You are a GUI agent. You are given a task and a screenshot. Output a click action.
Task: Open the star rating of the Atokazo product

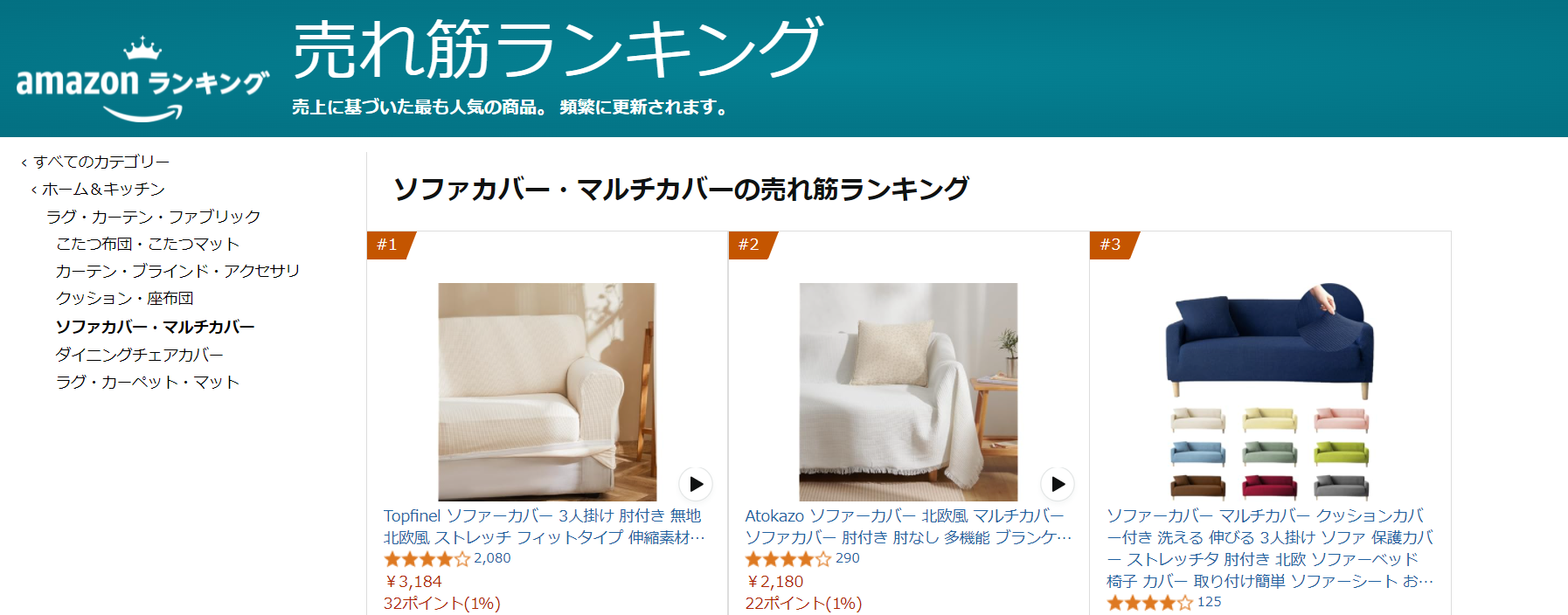(788, 559)
